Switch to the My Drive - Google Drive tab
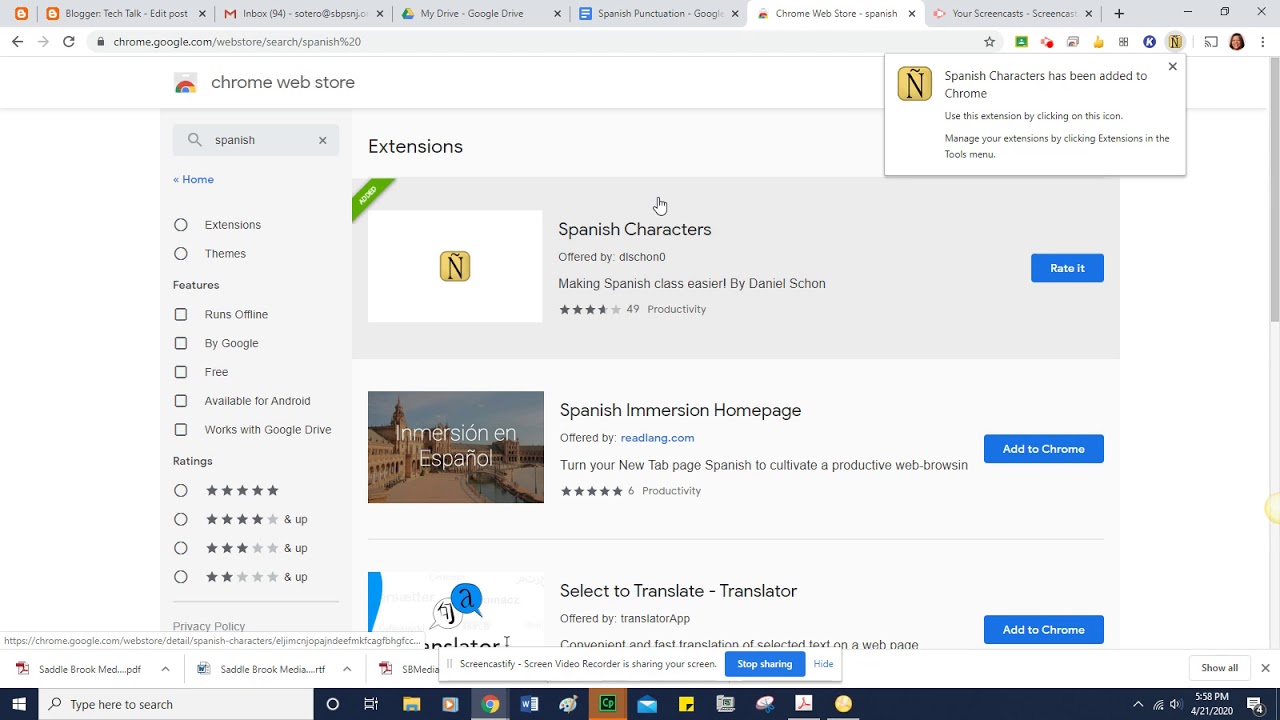 coord(479,14)
